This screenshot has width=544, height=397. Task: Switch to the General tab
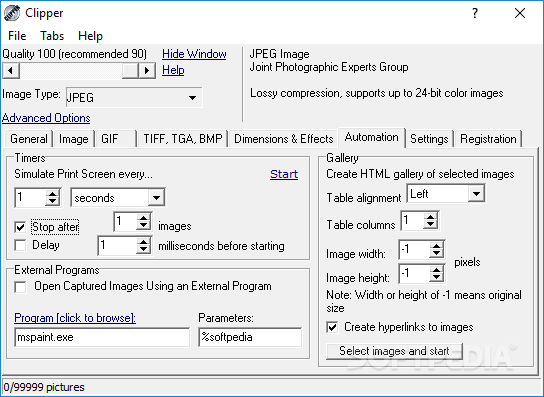point(29,139)
